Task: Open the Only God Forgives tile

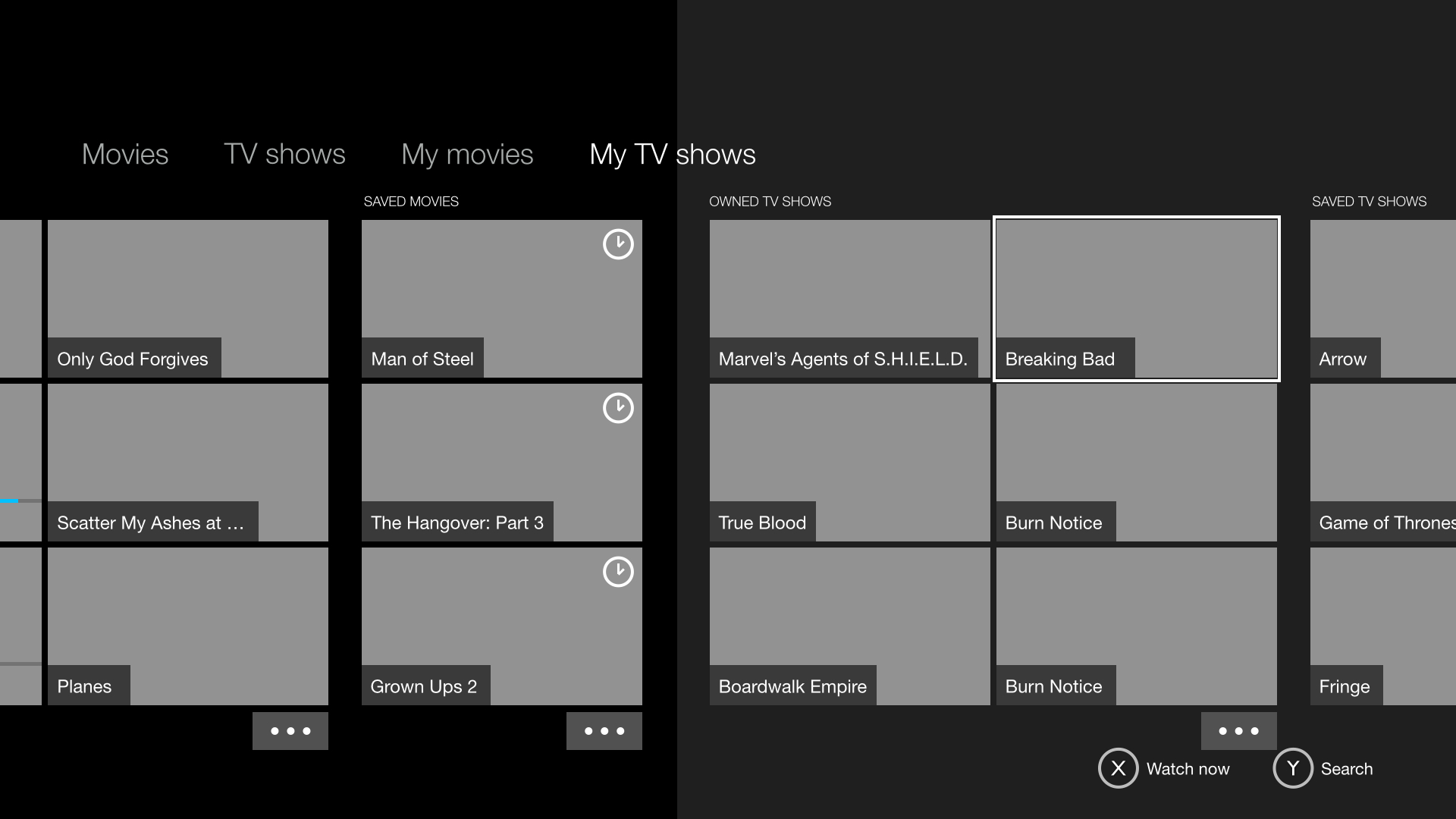Action: point(188,299)
